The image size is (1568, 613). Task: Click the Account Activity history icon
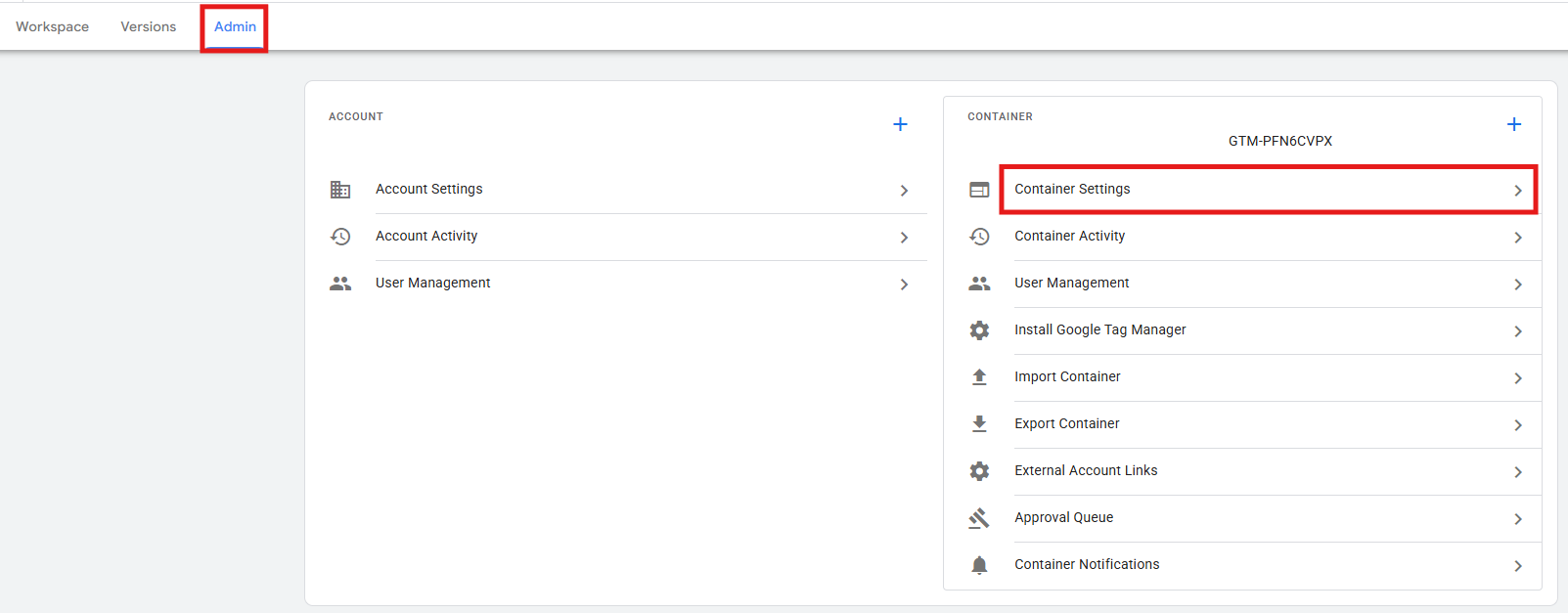coord(340,237)
